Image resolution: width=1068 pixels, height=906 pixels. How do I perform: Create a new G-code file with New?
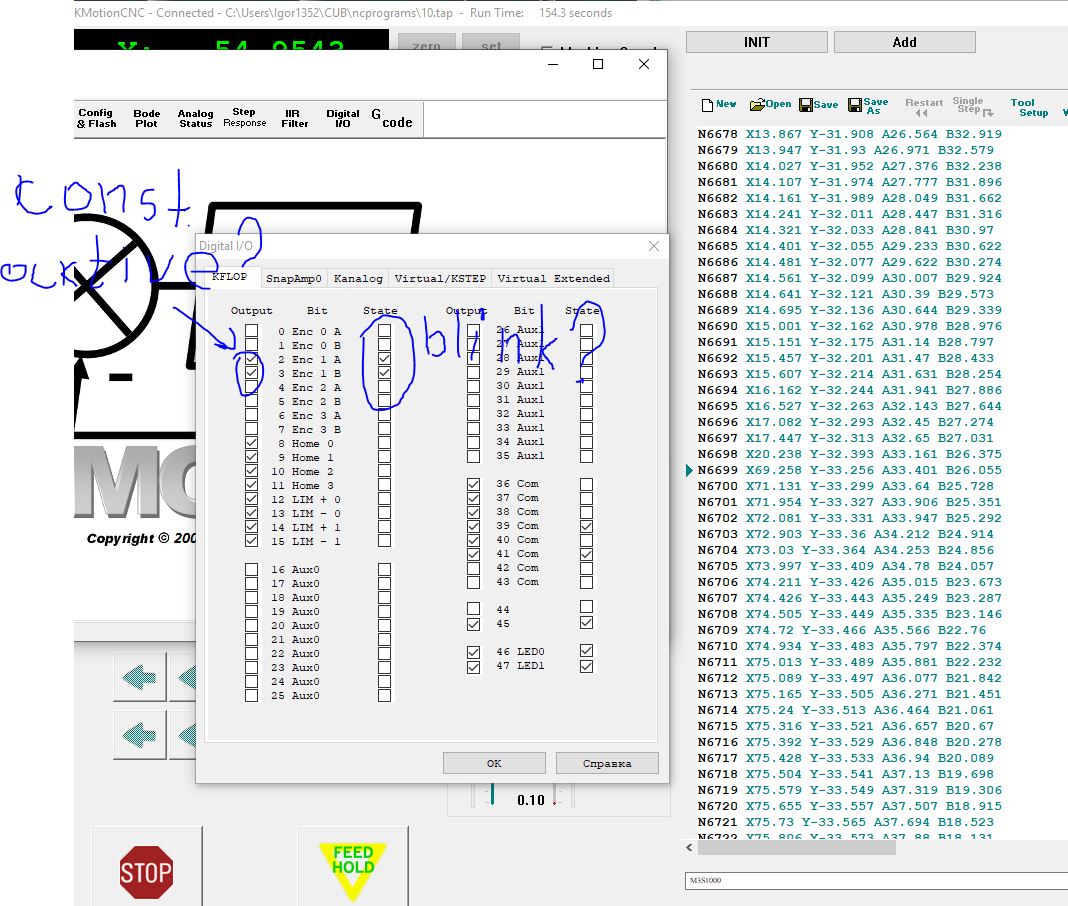(x=719, y=104)
